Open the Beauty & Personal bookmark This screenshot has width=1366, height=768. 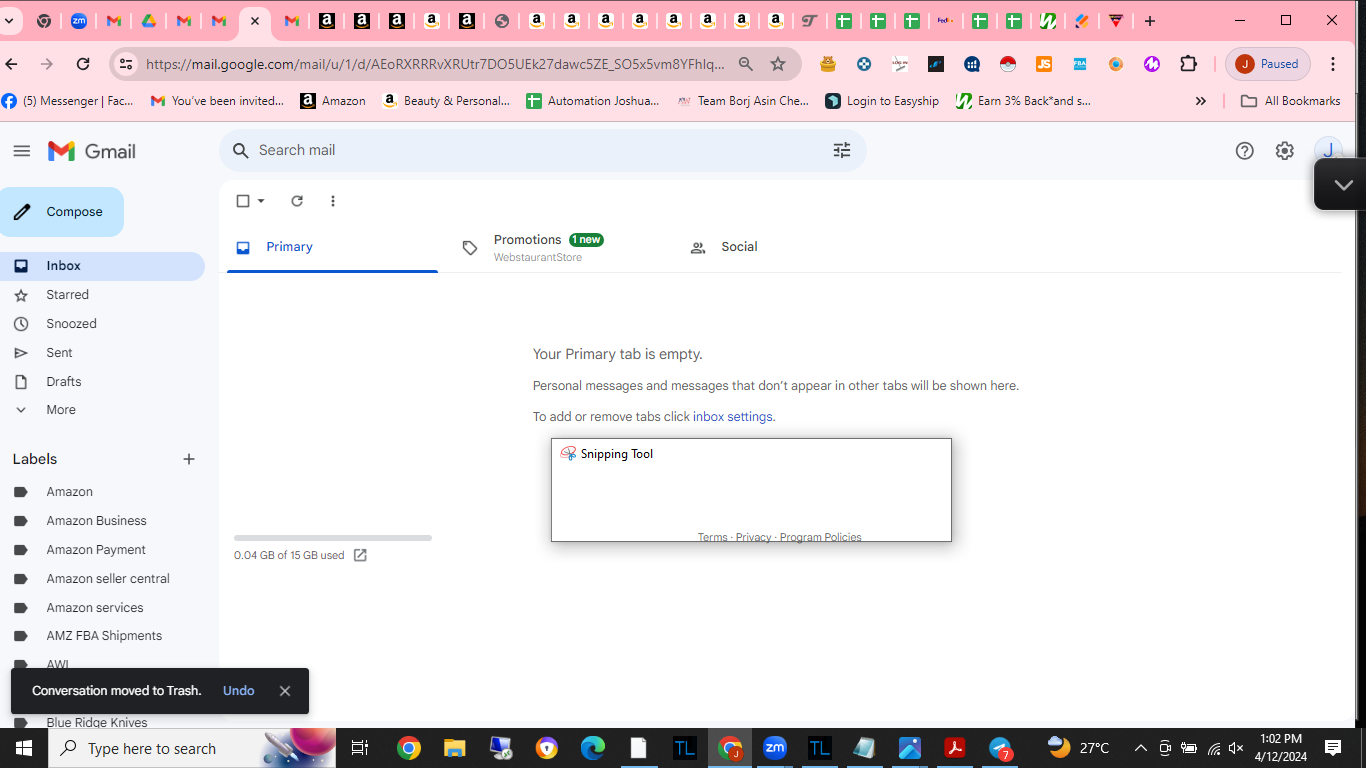click(x=446, y=101)
